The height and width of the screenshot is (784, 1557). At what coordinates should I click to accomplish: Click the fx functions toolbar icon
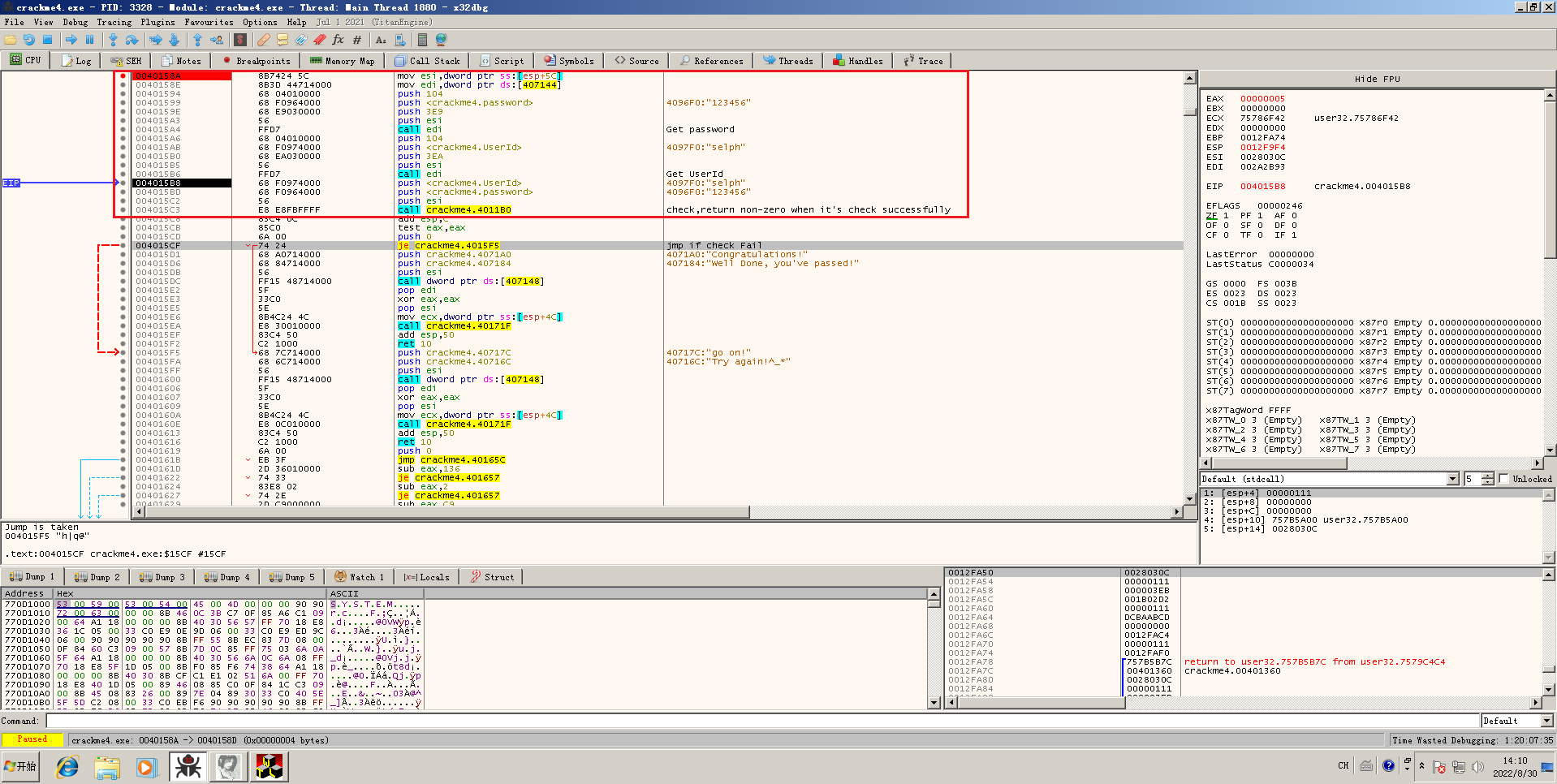338,40
